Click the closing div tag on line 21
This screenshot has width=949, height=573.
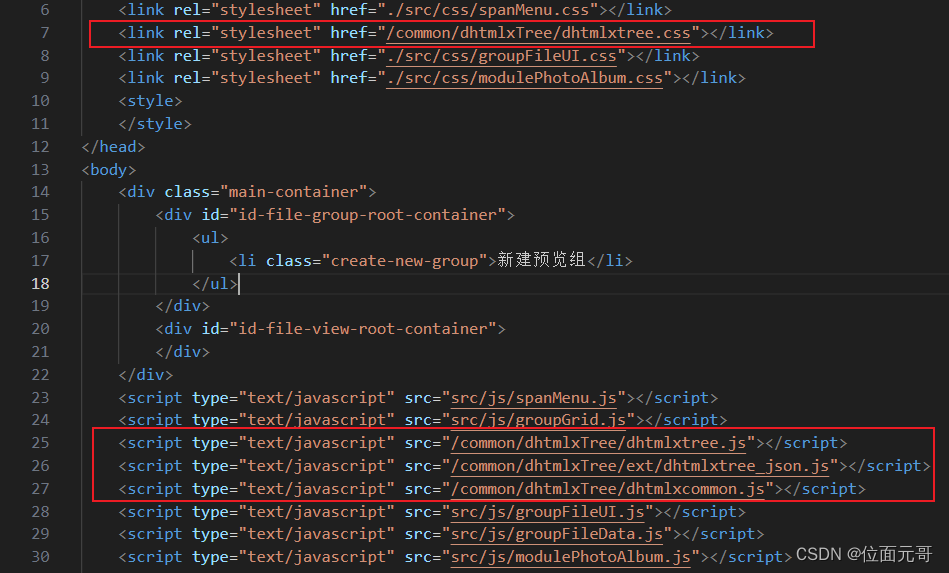point(182,352)
